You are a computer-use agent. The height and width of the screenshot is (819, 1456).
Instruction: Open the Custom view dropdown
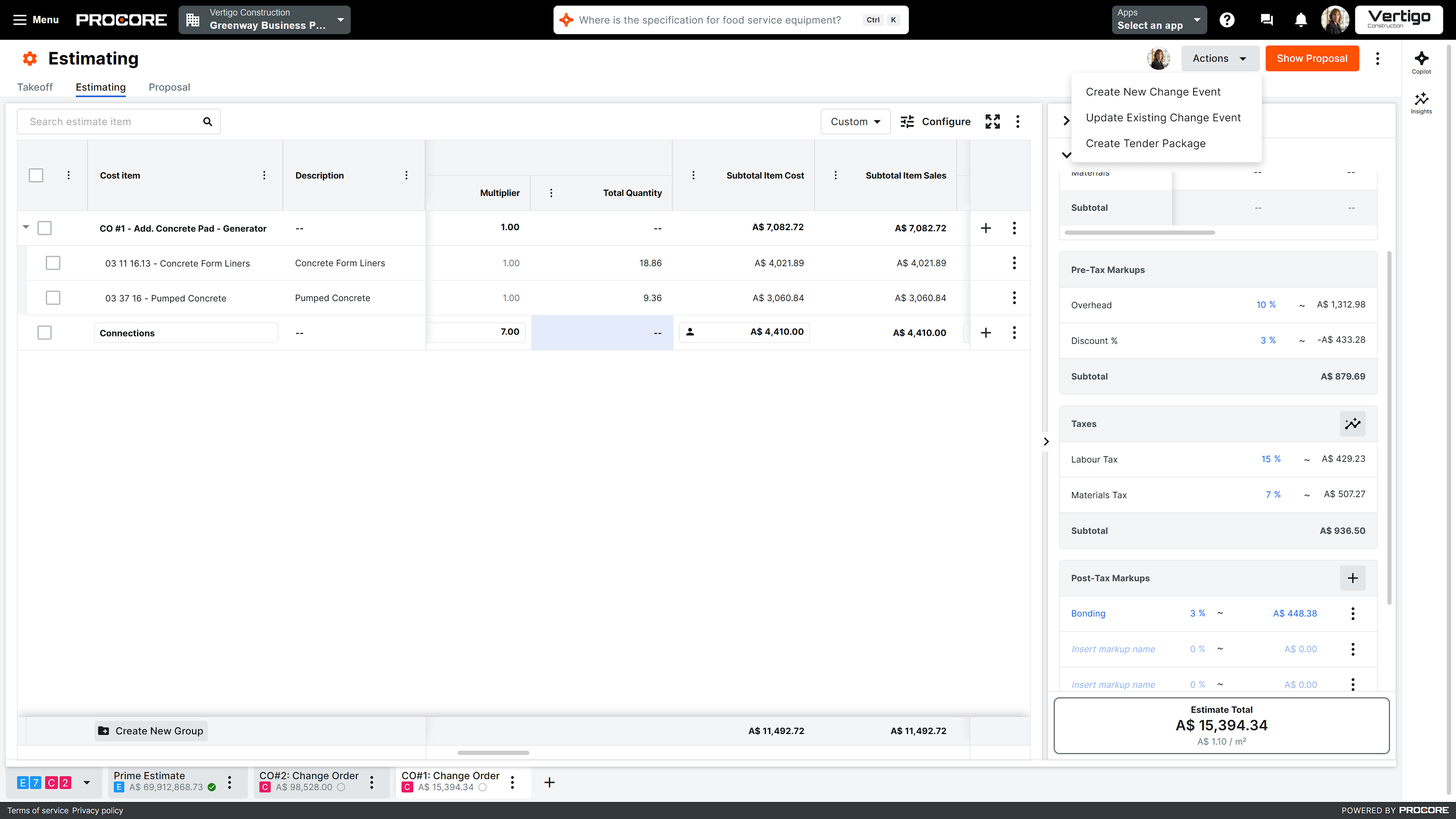[x=855, y=121]
